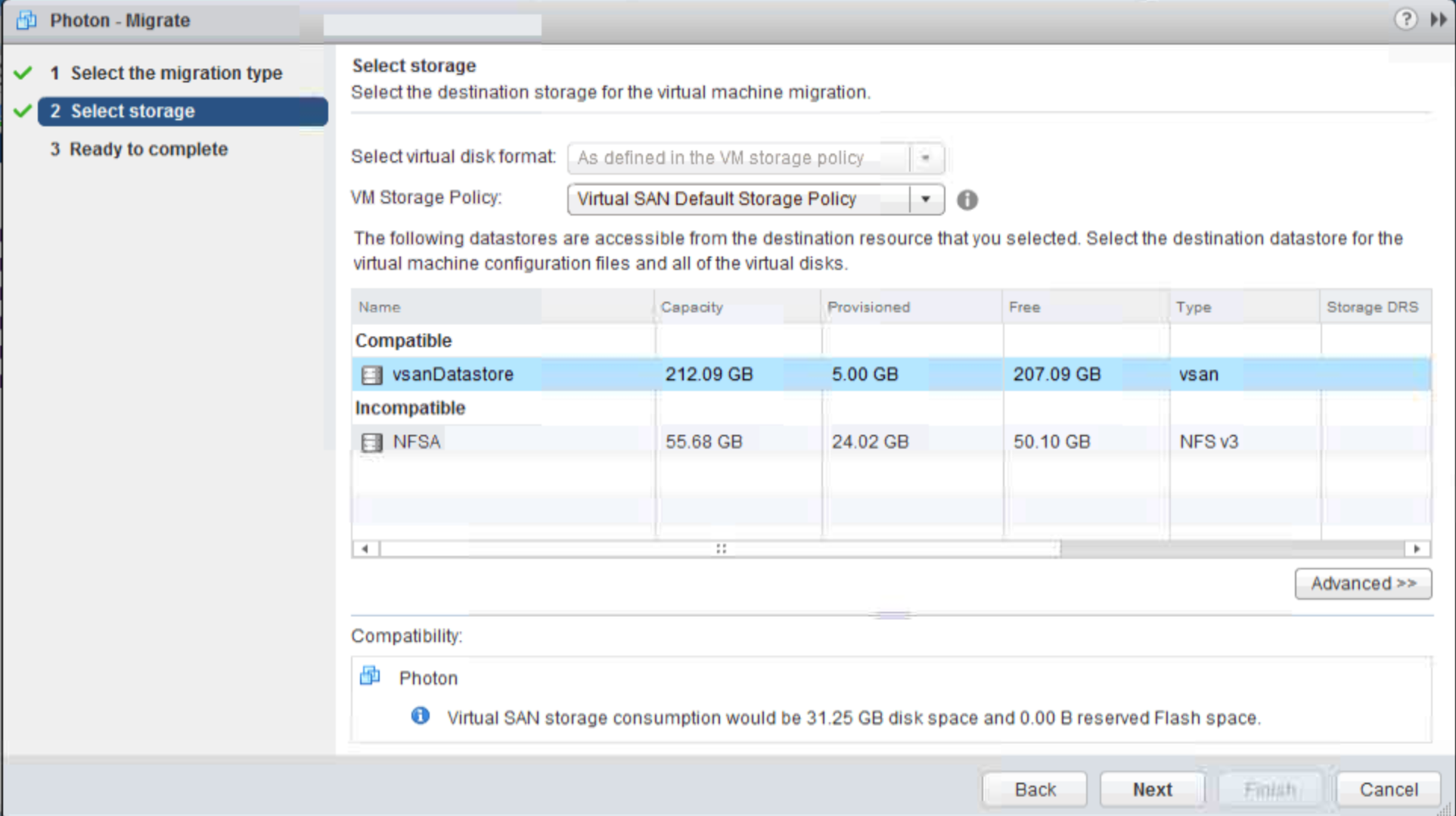Image resolution: width=1456 pixels, height=816 pixels.
Task: Click step 3 Ready to complete
Action: coord(148,150)
